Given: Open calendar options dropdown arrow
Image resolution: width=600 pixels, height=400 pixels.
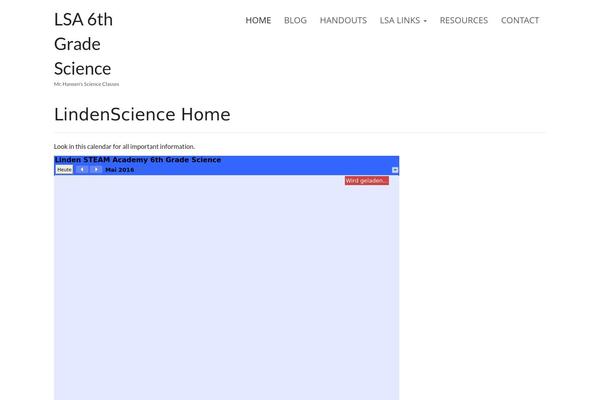Looking at the screenshot, I should 395,170.
